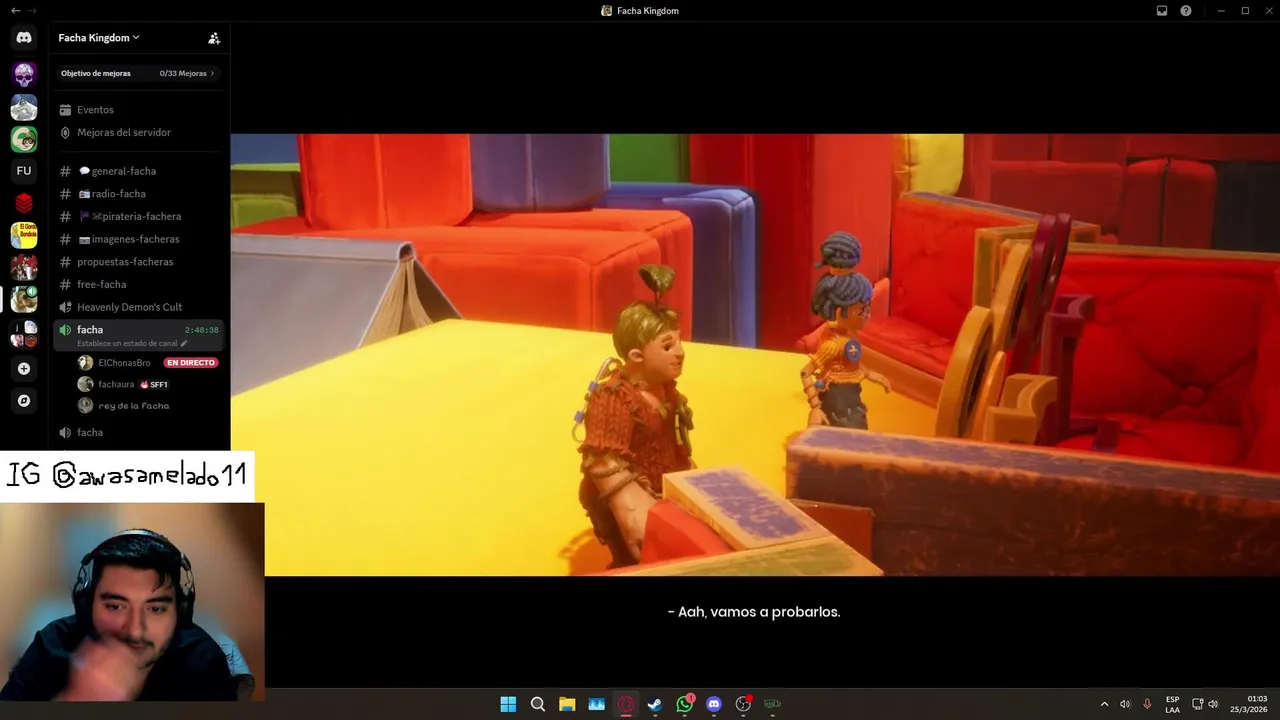Open Discord direct messages home icon
The width and height of the screenshot is (1280, 720).
pos(24,38)
